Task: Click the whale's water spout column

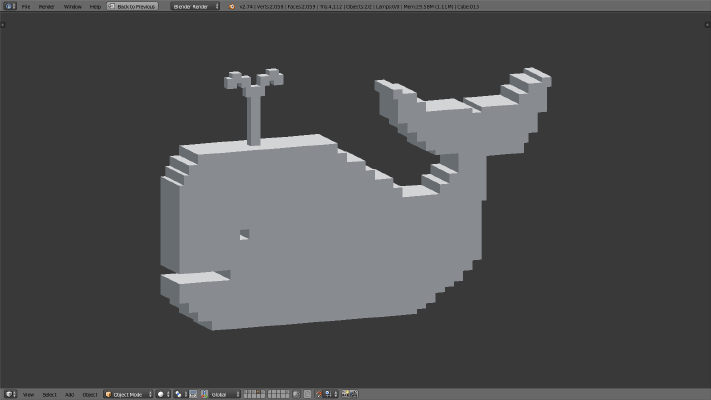Action: [x=254, y=118]
